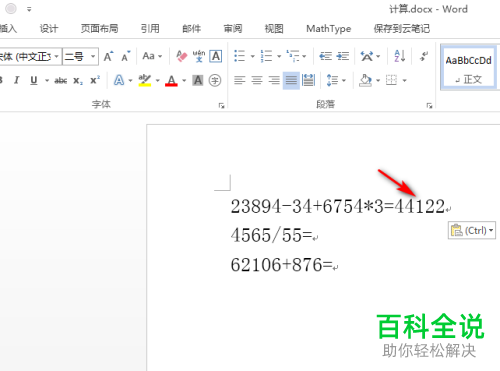Open the 页面布局 tab
Viewport: 500px width, 371px height.
(x=99, y=29)
